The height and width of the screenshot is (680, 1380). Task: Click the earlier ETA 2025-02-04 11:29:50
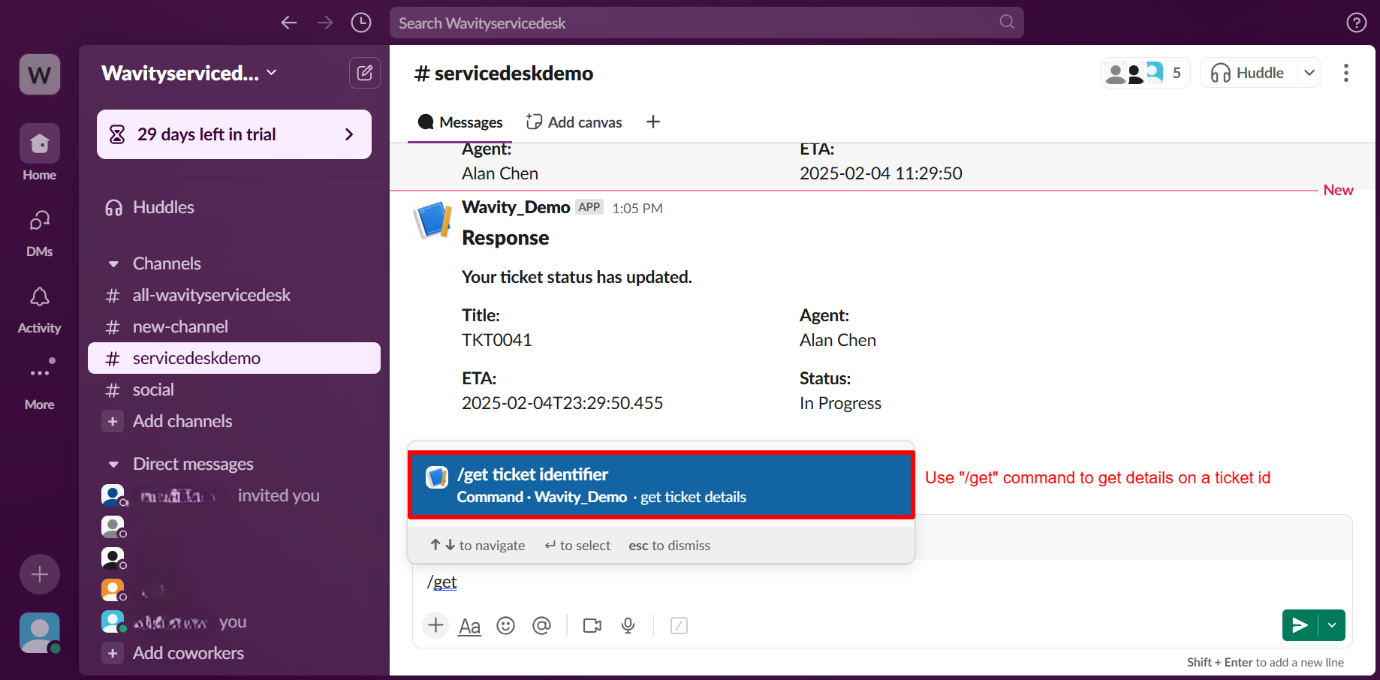point(881,173)
